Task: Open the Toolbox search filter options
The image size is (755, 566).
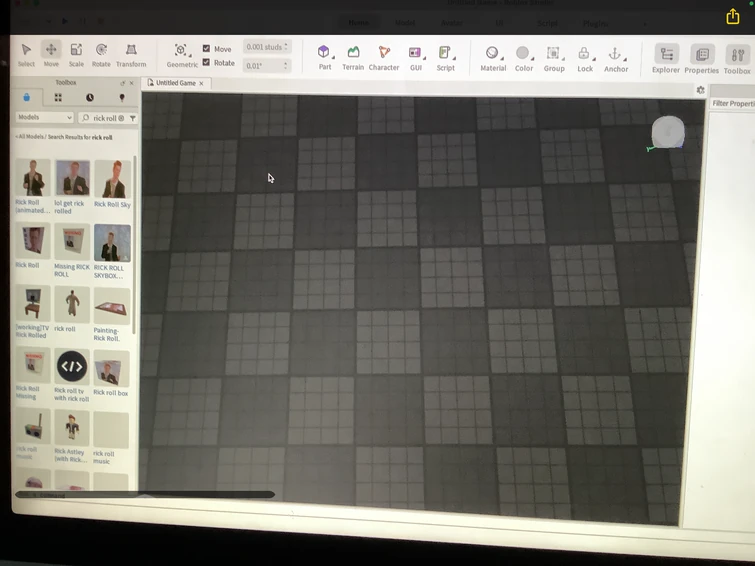Action: pyautogui.click(x=132, y=118)
